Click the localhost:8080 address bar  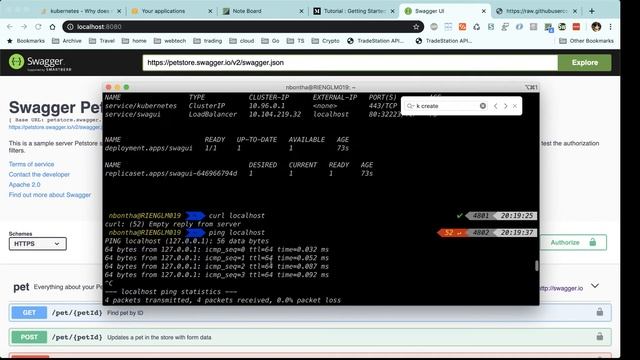point(243,27)
